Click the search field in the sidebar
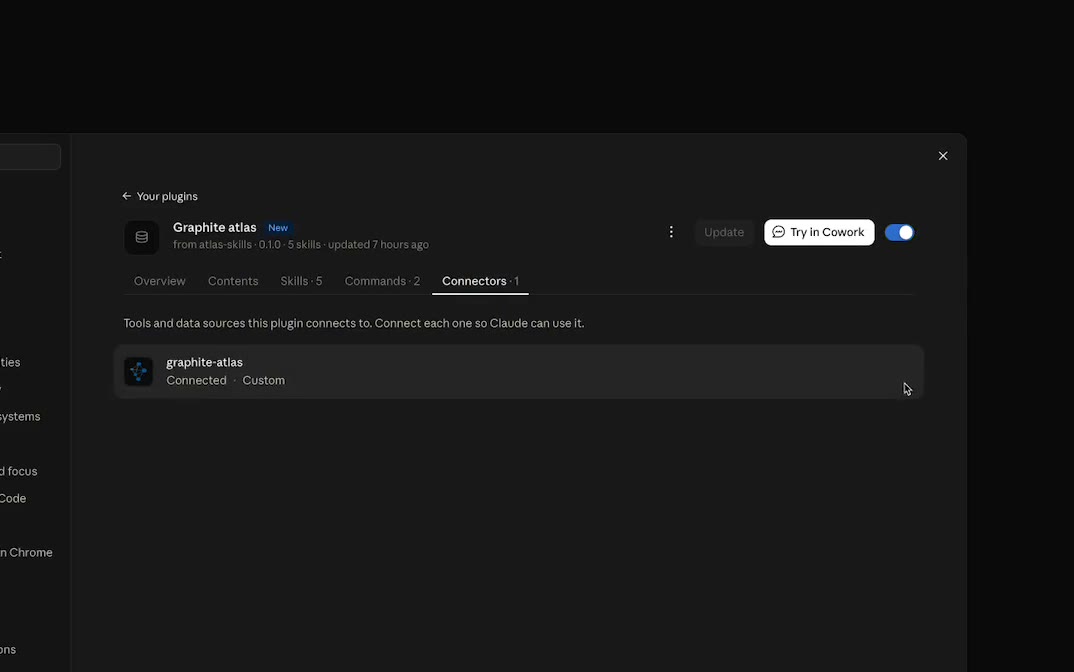Viewport: 1074px width, 672px height. pos(30,157)
